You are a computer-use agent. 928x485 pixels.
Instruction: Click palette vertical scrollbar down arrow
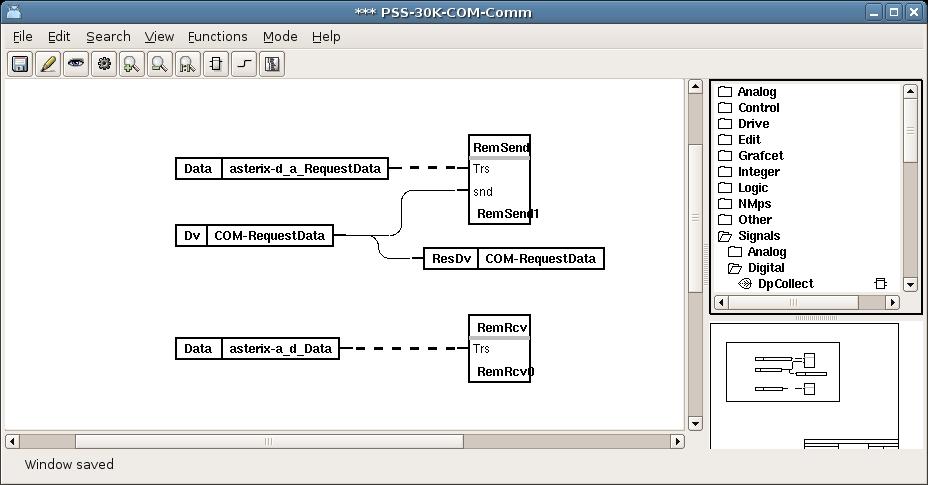click(910, 284)
